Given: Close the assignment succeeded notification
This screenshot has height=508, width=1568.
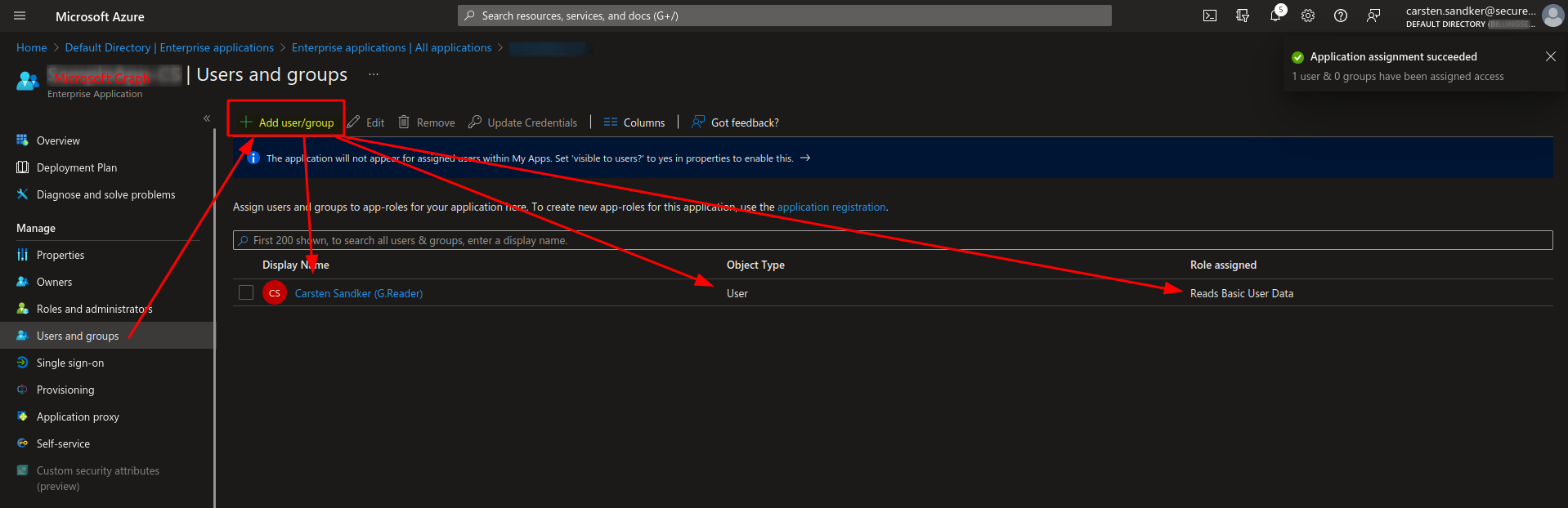Looking at the screenshot, I should pos(1550,56).
